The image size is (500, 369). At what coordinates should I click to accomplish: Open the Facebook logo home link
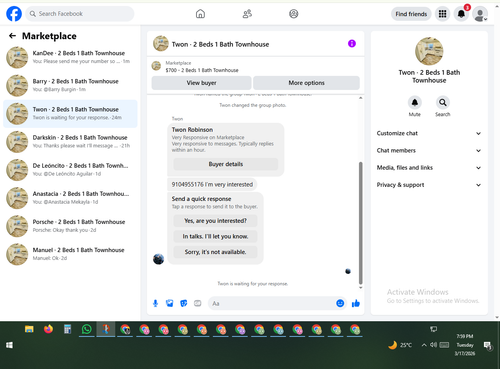pos(14,14)
